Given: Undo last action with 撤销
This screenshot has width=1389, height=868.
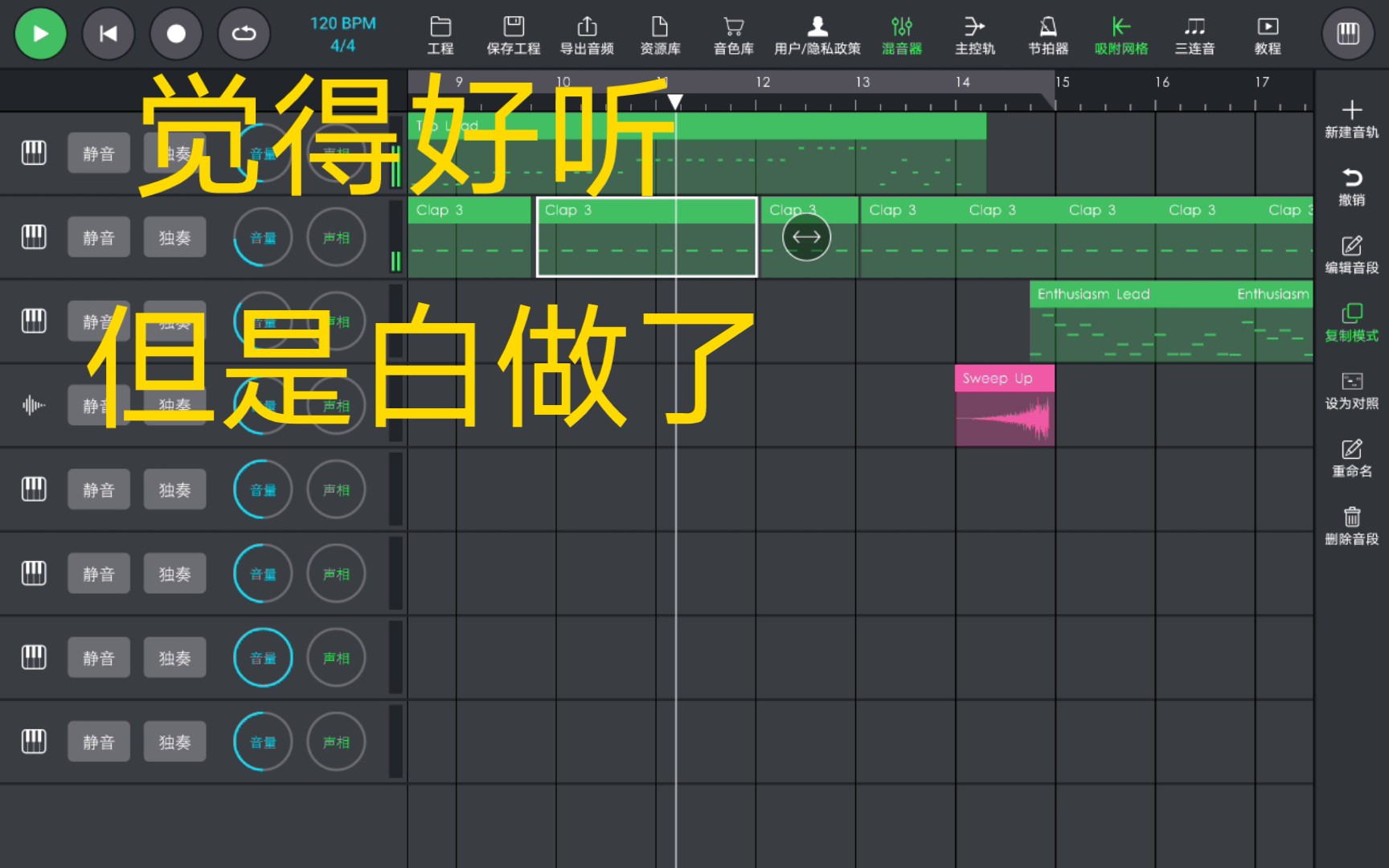Looking at the screenshot, I should point(1352,186).
